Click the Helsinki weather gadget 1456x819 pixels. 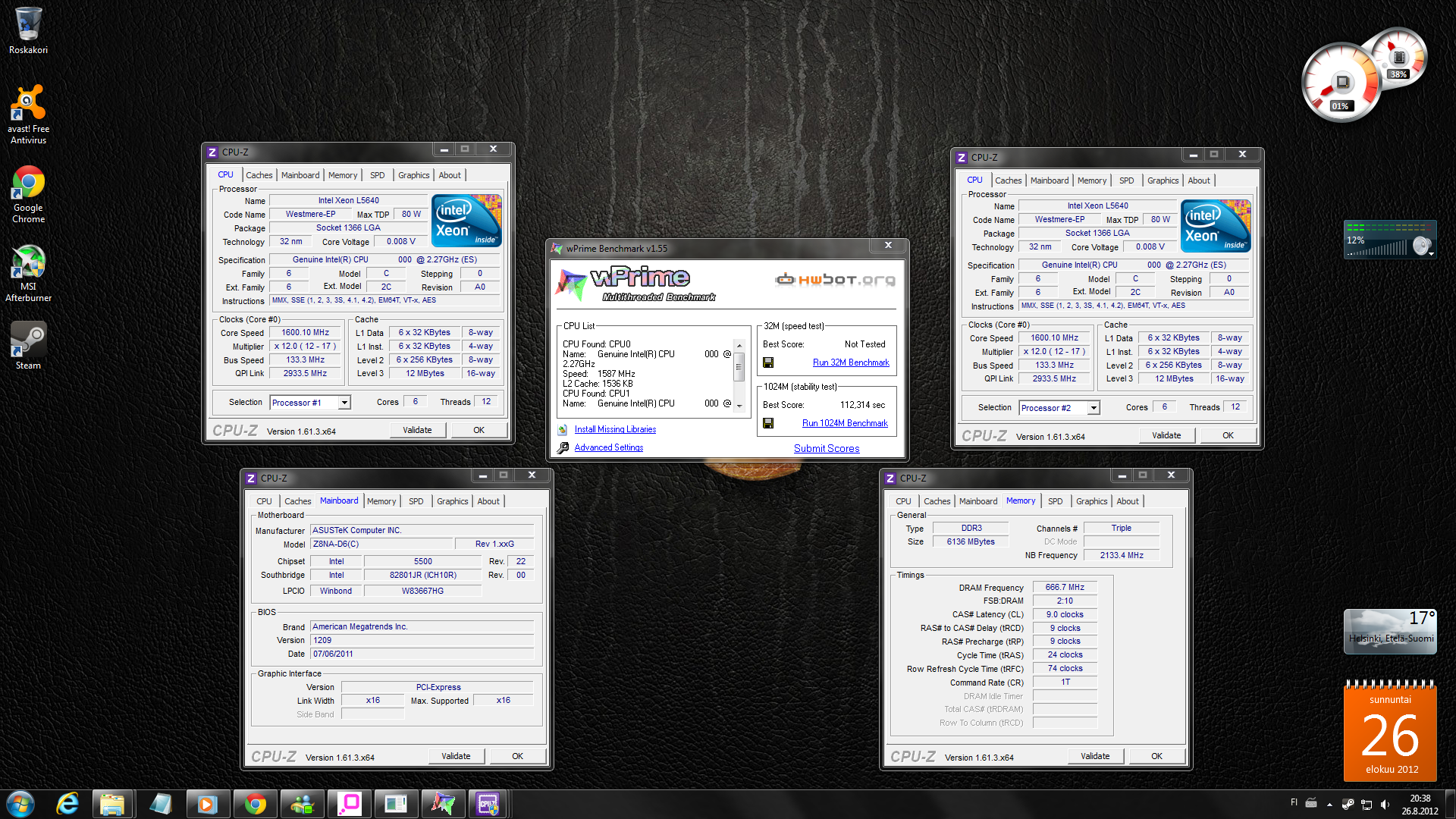pos(1390,631)
